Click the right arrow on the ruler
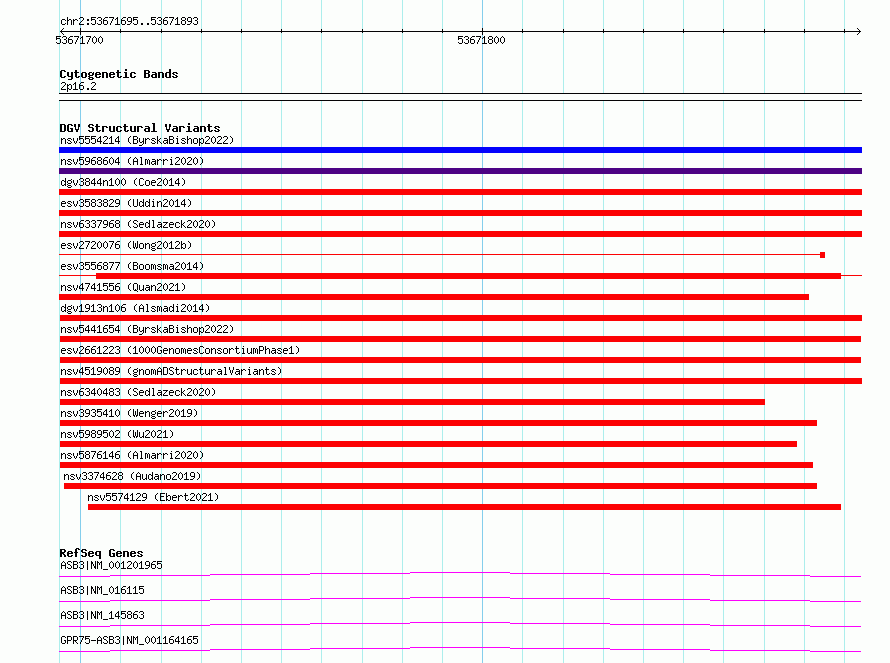The width and height of the screenshot is (890, 663). point(858,31)
